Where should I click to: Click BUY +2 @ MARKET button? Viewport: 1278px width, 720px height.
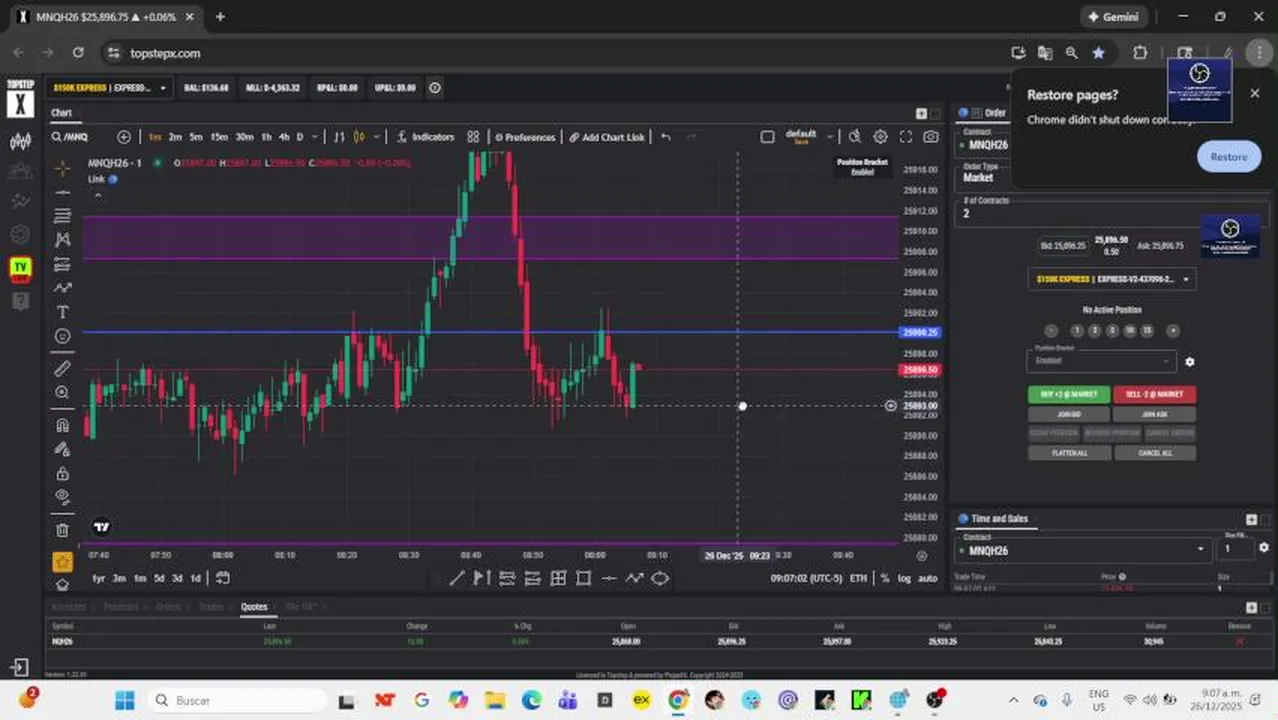(x=1069, y=394)
